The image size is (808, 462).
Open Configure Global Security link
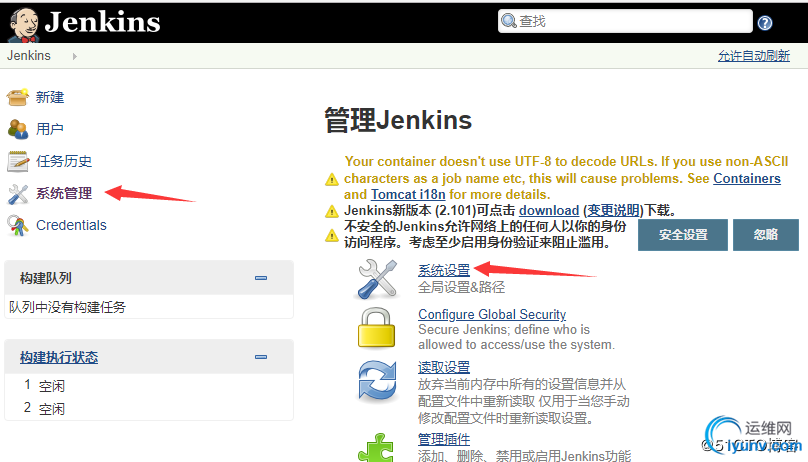pos(492,314)
